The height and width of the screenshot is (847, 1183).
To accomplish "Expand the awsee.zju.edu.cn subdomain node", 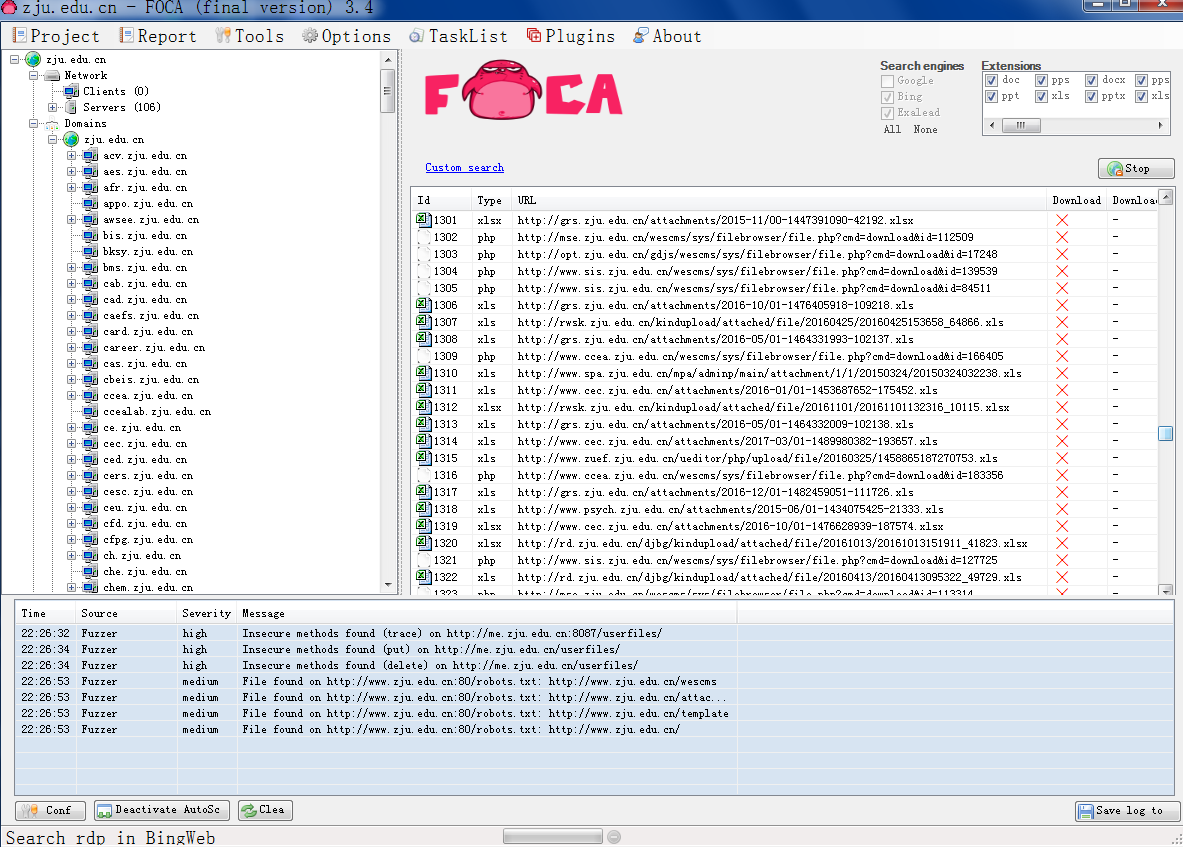I will 72,219.
